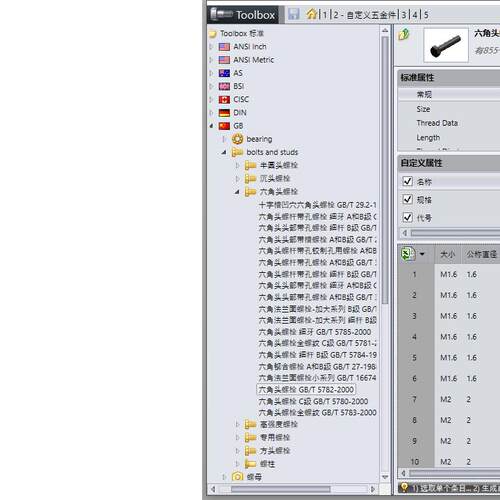The height and width of the screenshot is (500, 500).
Task: Click the ANSI Inch US flag icon
Action: pyautogui.click(x=224, y=47)
